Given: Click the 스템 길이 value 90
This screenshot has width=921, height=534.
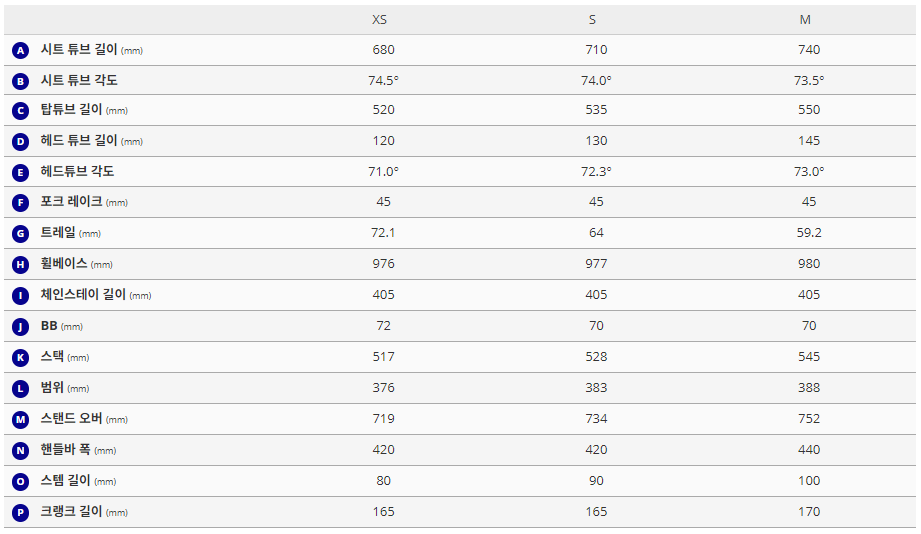Looking at the screenshot, I should pyautogui.click(x=596, y=481).
